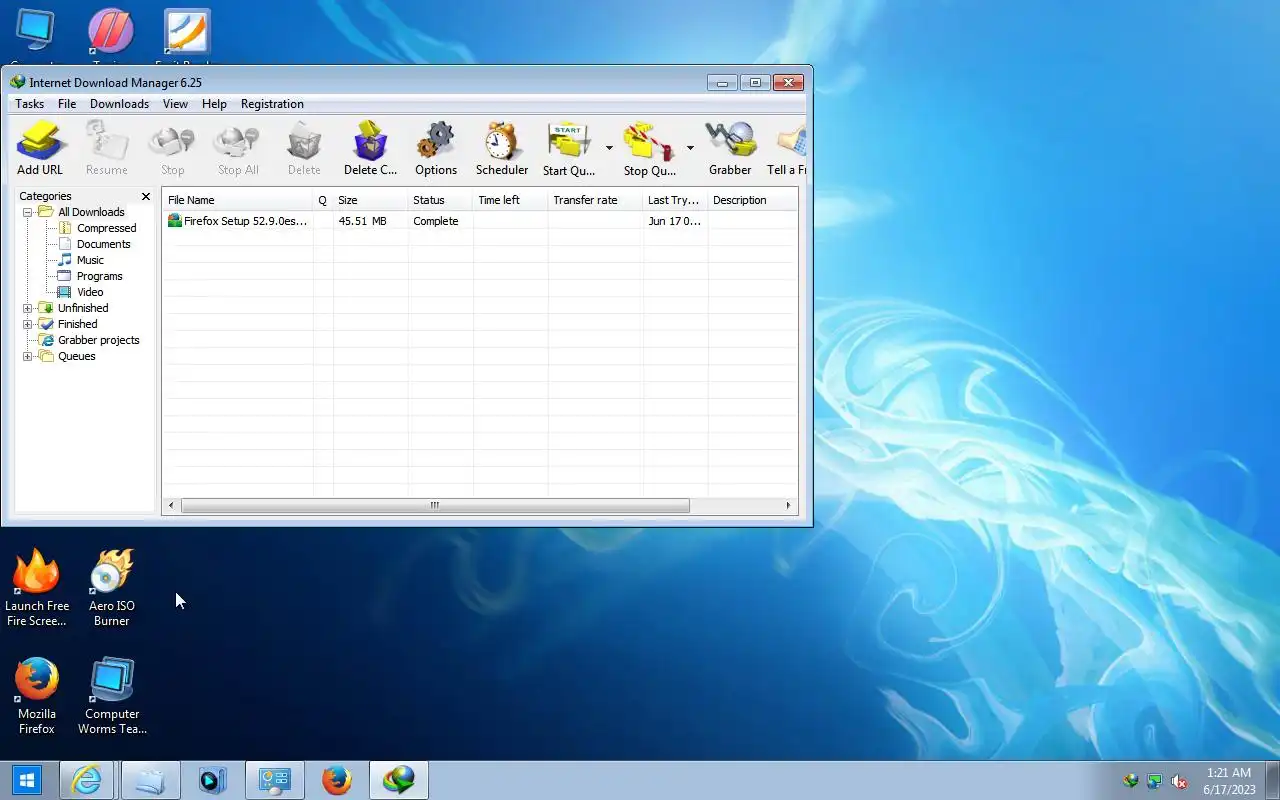
Task: Expand the Unfinished category node
Action: 28,308
